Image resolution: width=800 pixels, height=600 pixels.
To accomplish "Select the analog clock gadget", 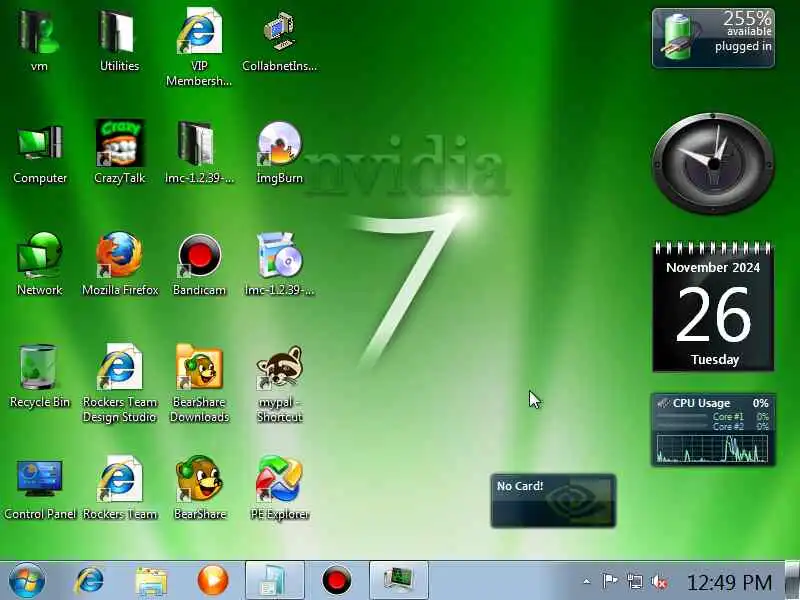I will (713, 163).
